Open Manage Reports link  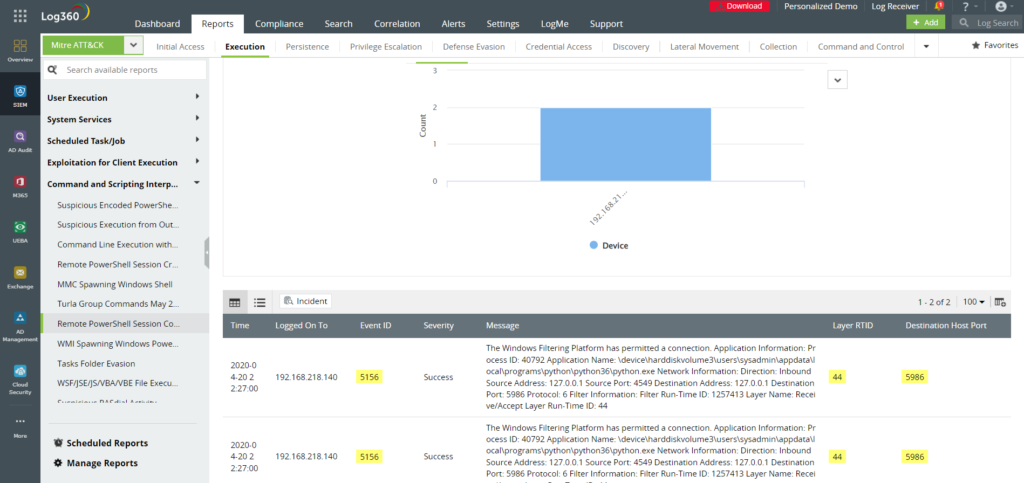[101, 463]
